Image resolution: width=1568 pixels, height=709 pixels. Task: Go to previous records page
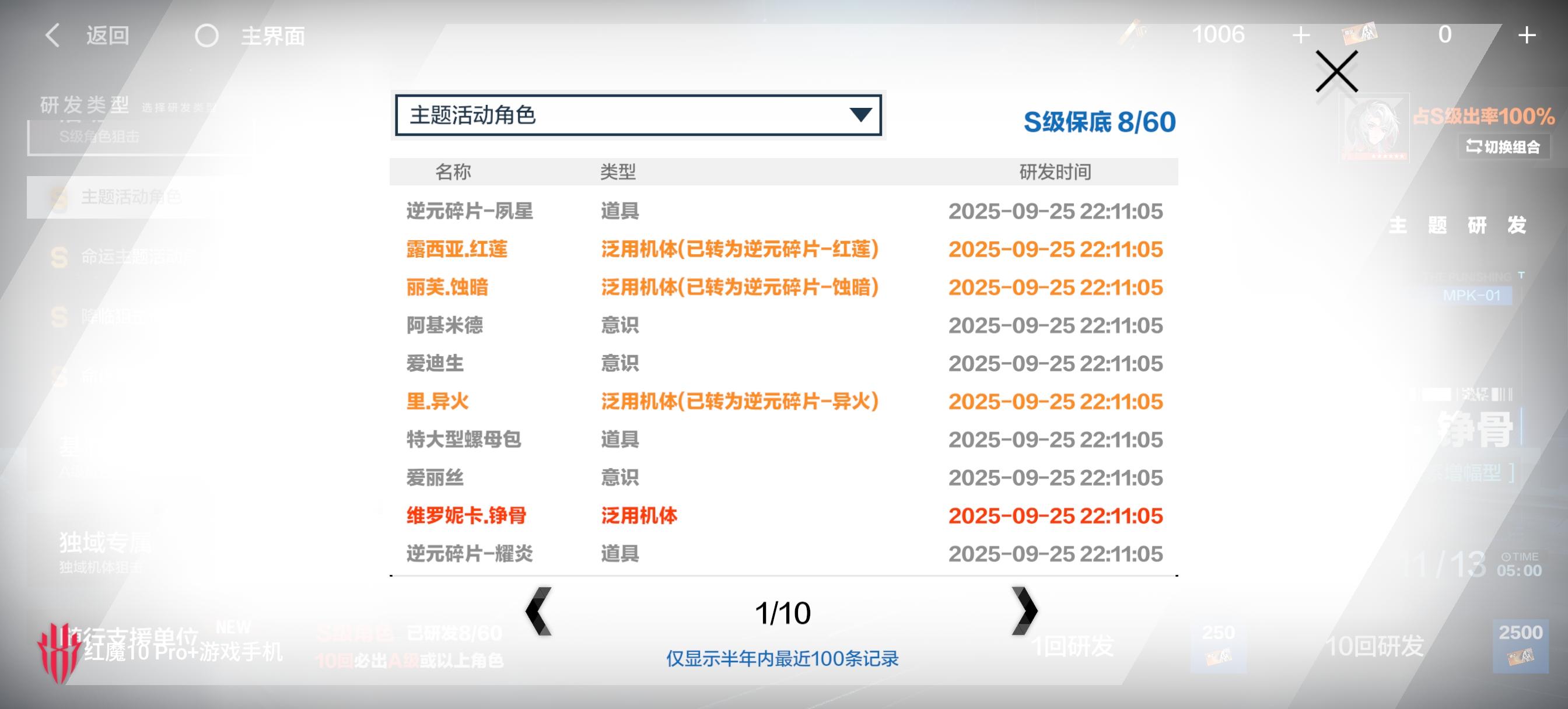click(538, 611)
